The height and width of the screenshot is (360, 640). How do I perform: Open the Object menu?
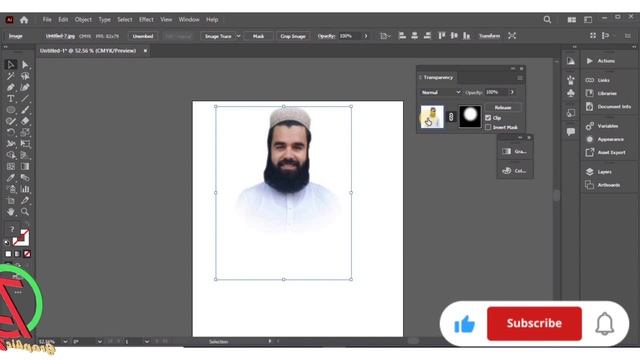83,20
